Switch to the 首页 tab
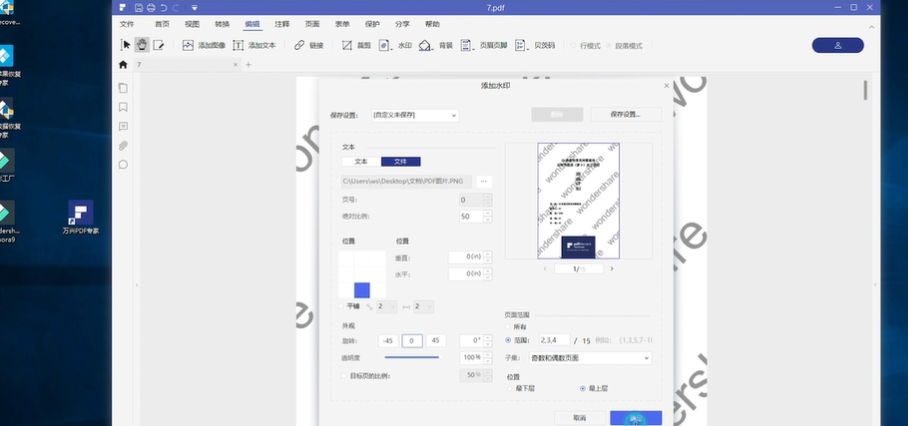Image resolution: width=908 pixels, height=426 pixels. point(162,24)
